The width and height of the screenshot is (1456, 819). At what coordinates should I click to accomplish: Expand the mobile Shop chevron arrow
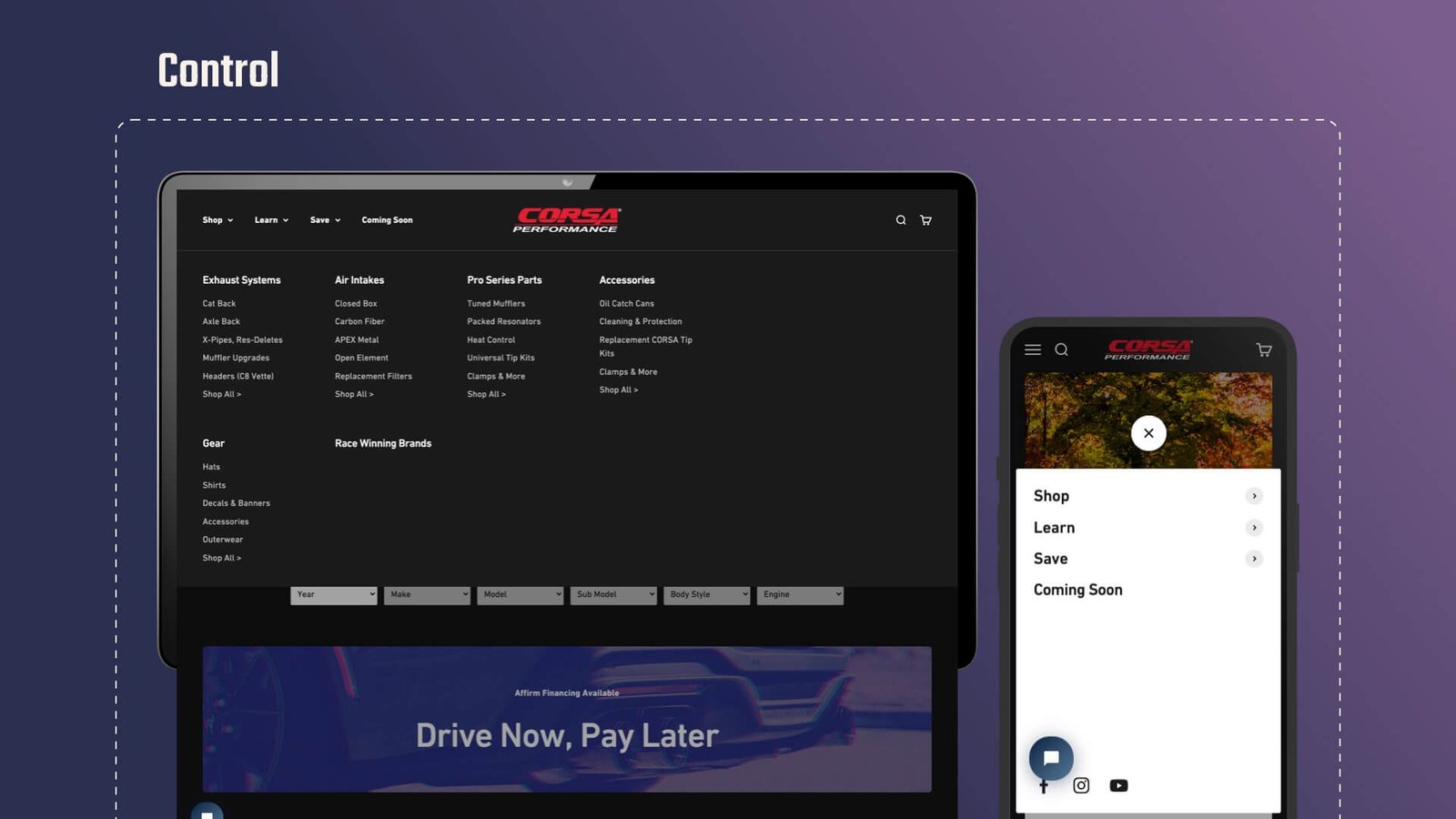(1254, 496)
